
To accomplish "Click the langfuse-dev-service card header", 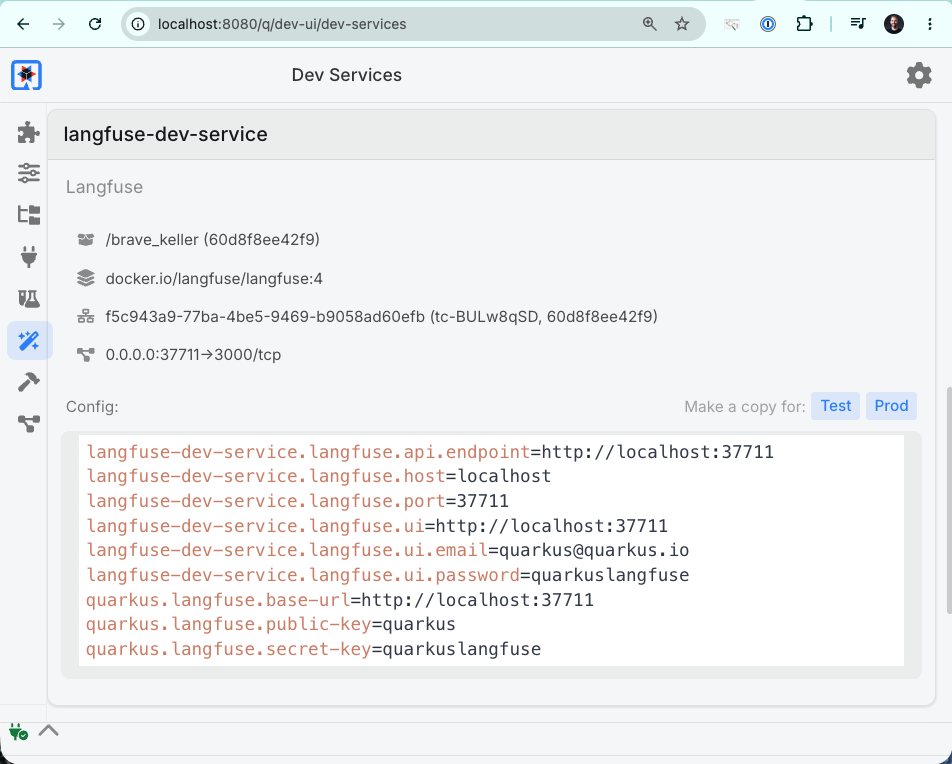I will [491, 134].
